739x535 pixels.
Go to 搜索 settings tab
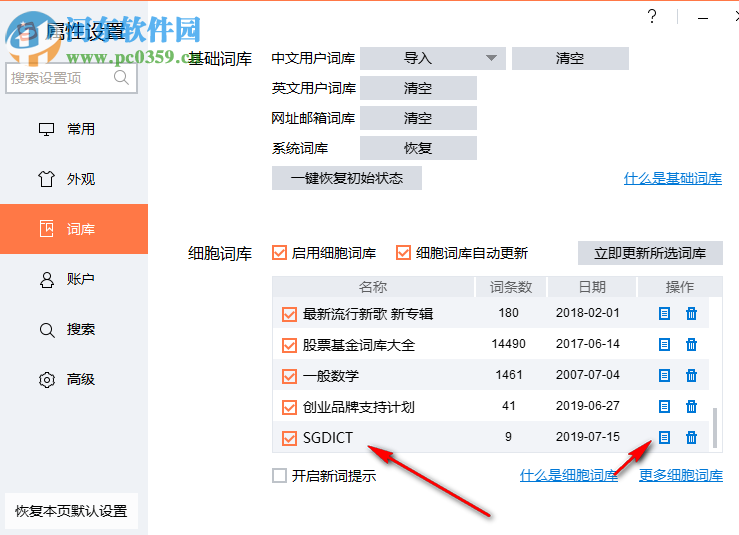[x=74, y=329]
